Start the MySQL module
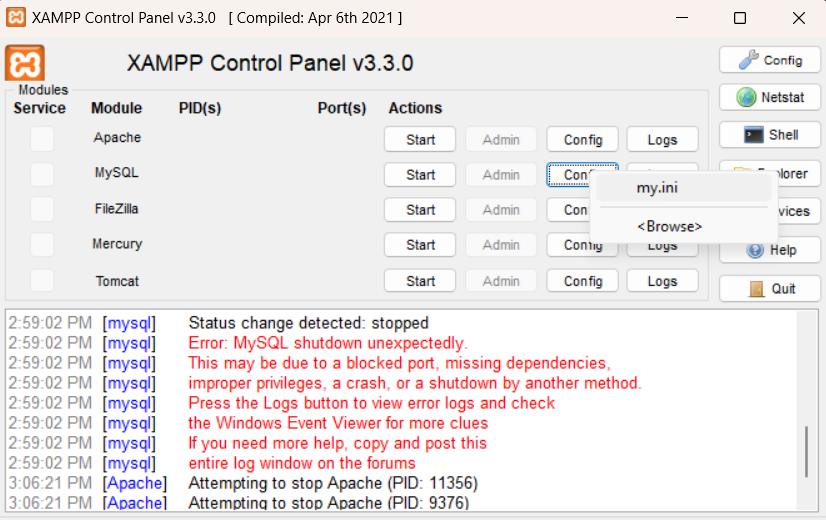This screenshot has width=826, height=520. 420,175
